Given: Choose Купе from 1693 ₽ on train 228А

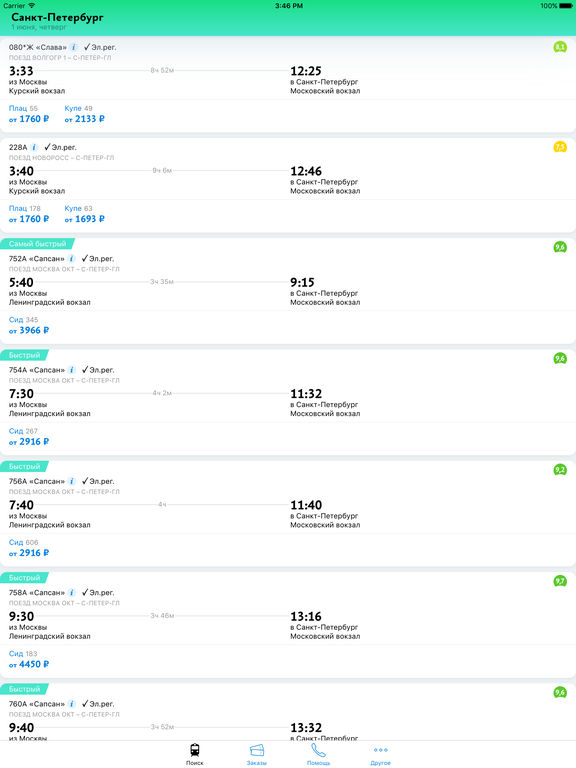Looking at the screenshot, I should 84,214.
